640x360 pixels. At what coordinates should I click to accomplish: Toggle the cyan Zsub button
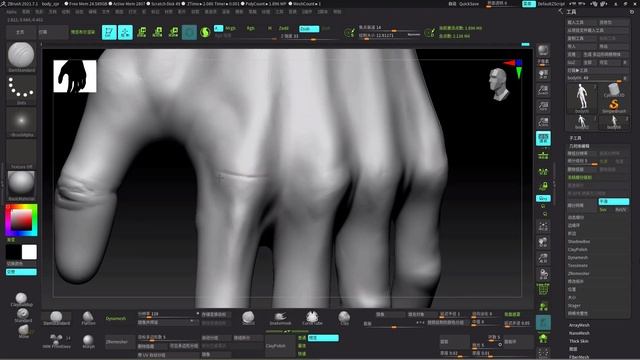pos(309,29)
